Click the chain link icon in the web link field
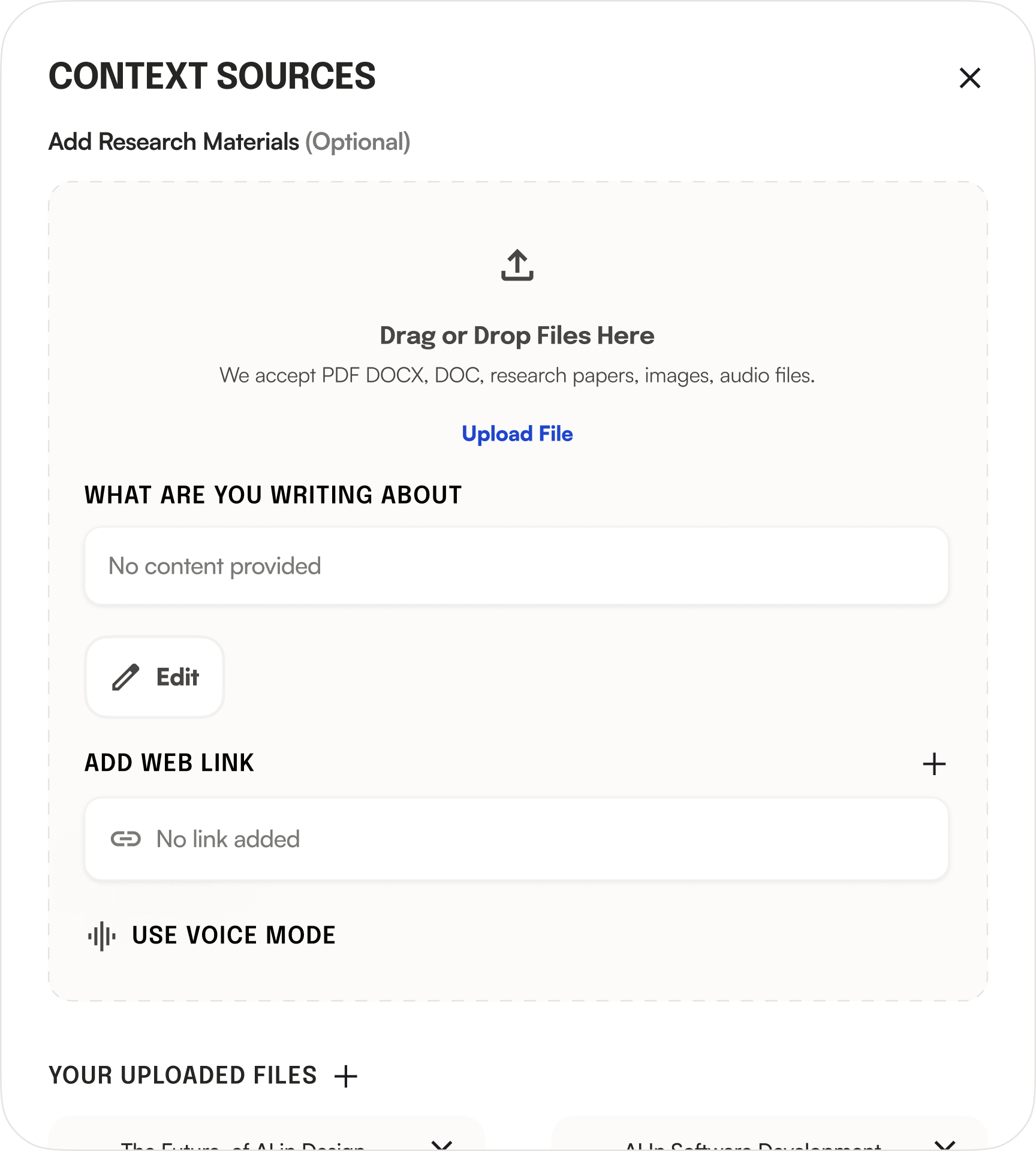1036x1151 pixels. click(127, 839)
